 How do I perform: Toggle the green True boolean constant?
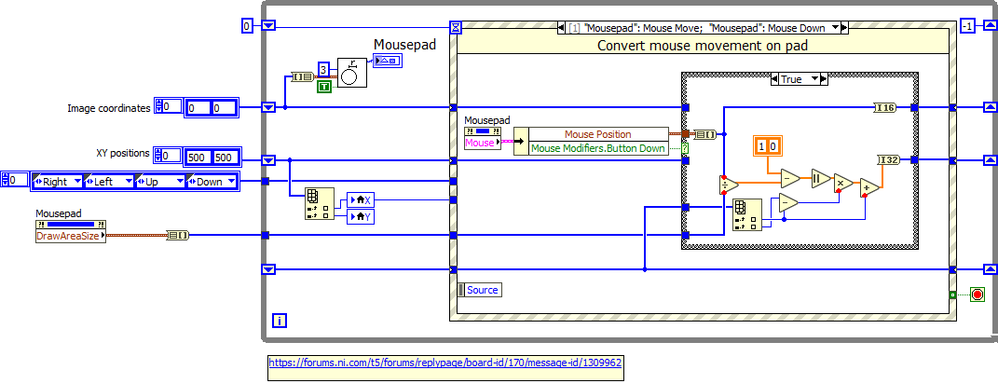324,86
